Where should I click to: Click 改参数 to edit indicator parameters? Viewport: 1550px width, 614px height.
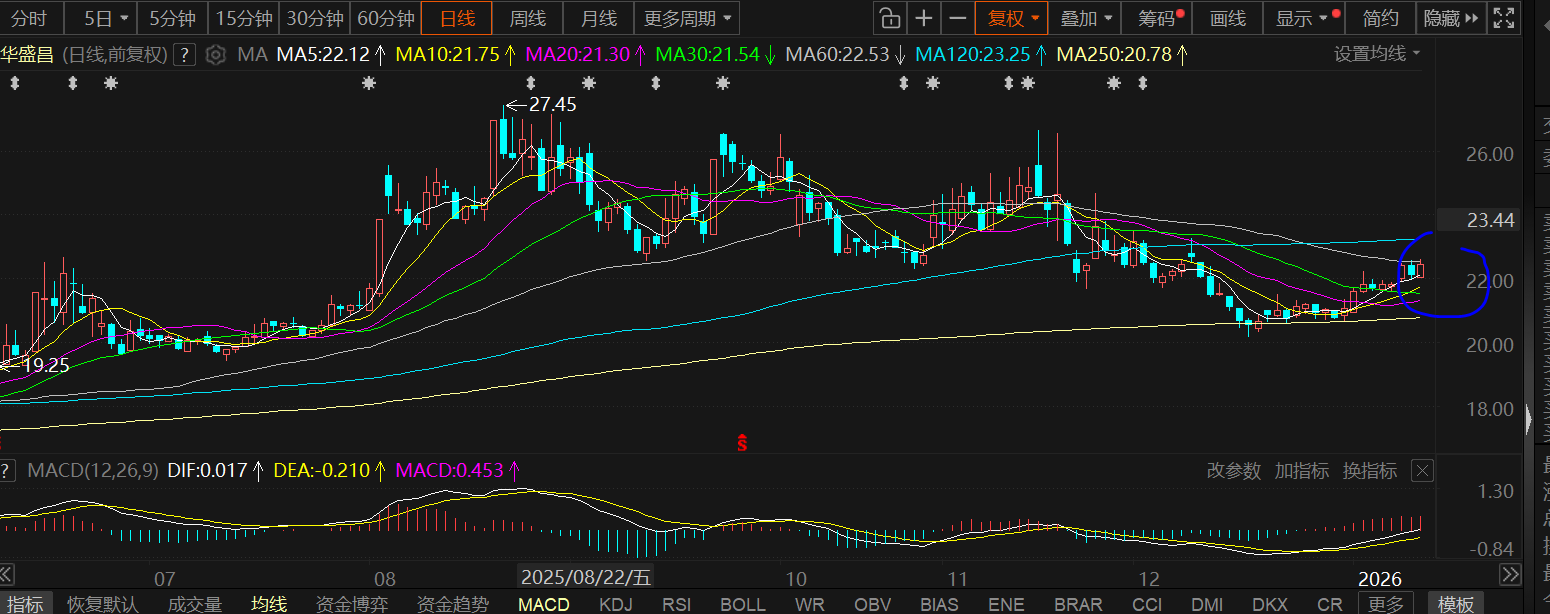[1234, 470]
